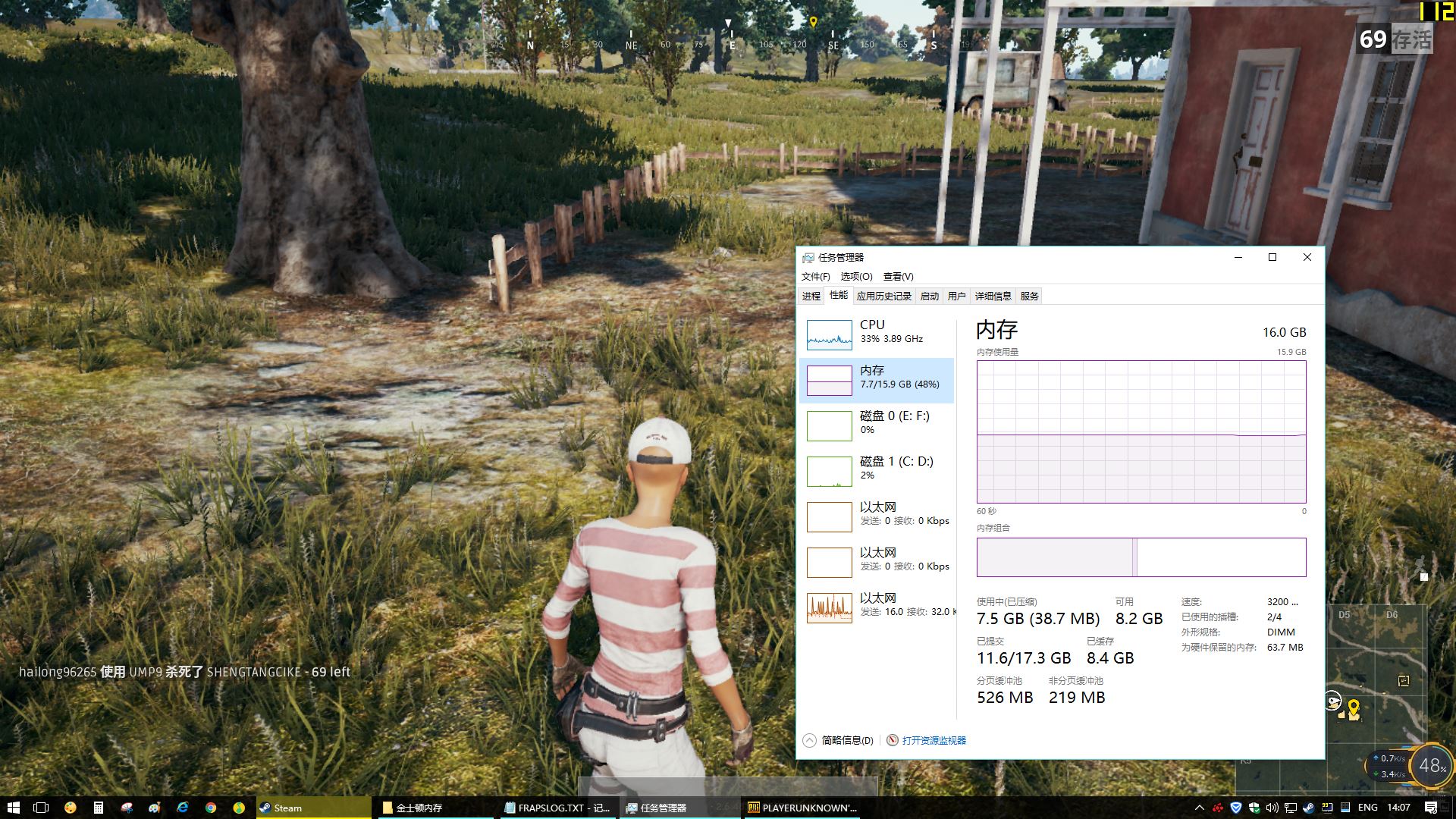The width and height of the screenshot is (1456, 819).
Task: Open the paint brush app taskbar icon
Action: 155,808
